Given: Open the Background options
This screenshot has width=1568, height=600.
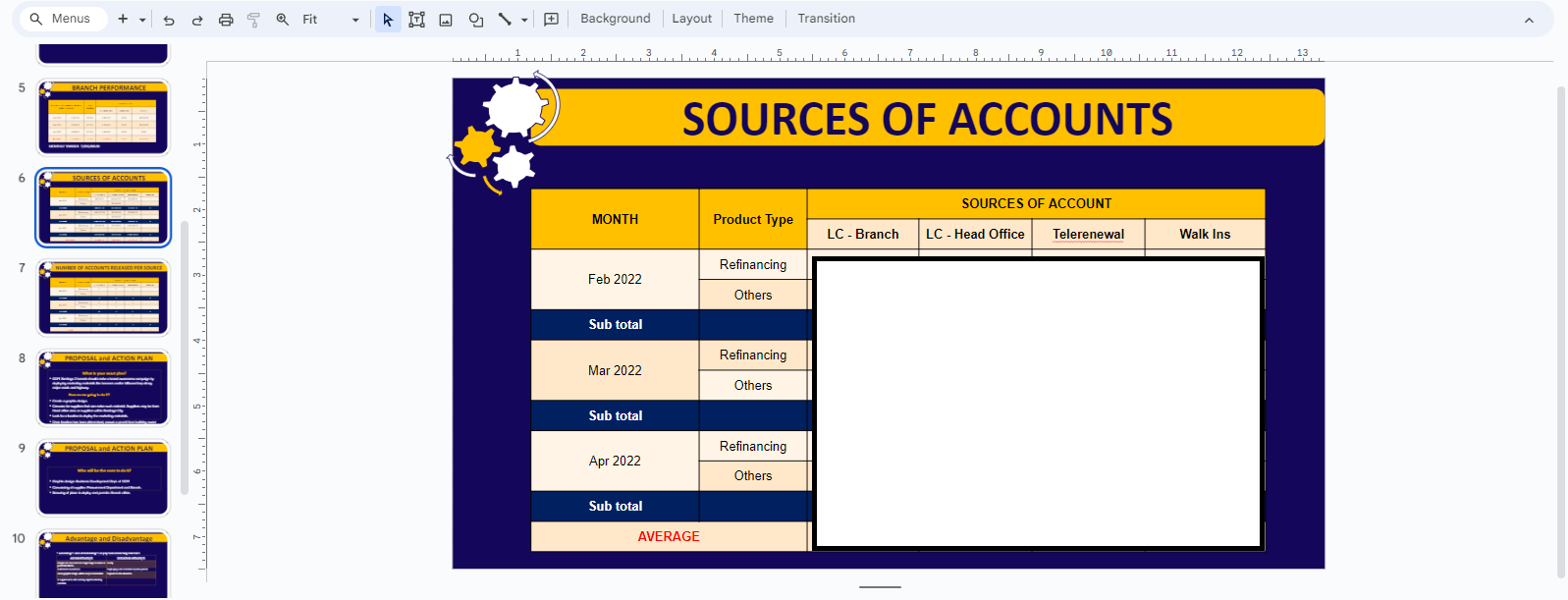Looking at the screenshot, I should point(616,19).
